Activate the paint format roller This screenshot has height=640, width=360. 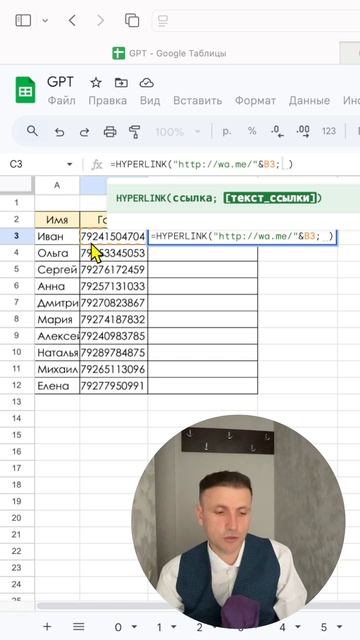[134, 131]
